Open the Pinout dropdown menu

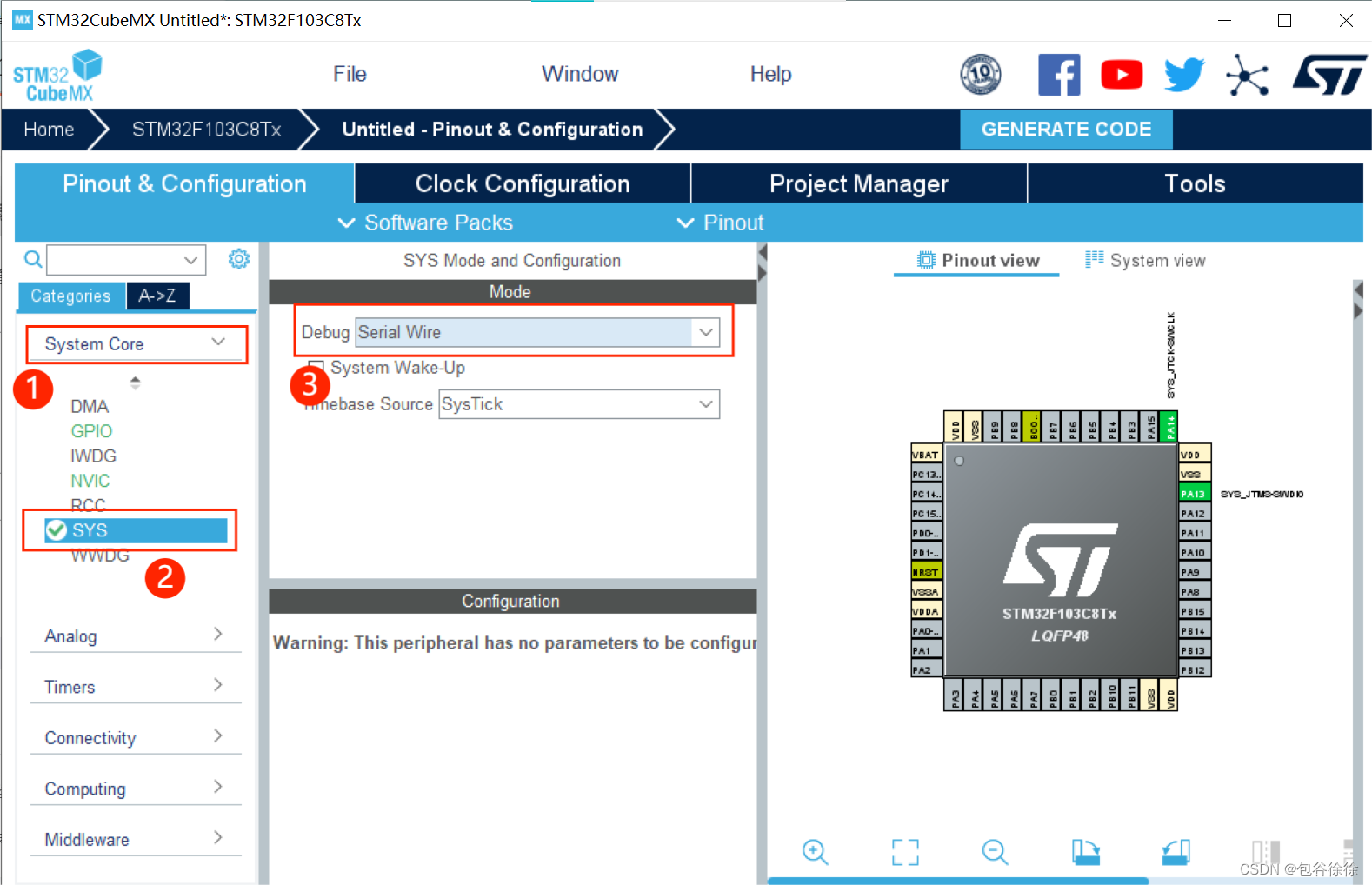[721, 223]
